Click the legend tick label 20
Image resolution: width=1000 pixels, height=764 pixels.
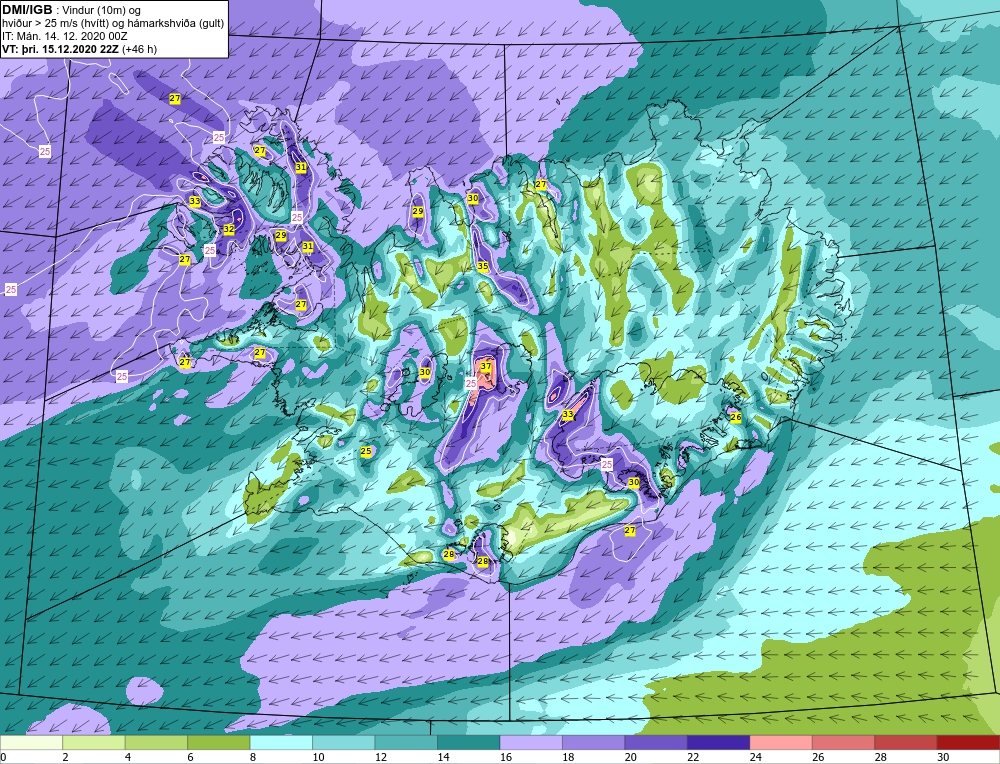click(x=631, y=757)
